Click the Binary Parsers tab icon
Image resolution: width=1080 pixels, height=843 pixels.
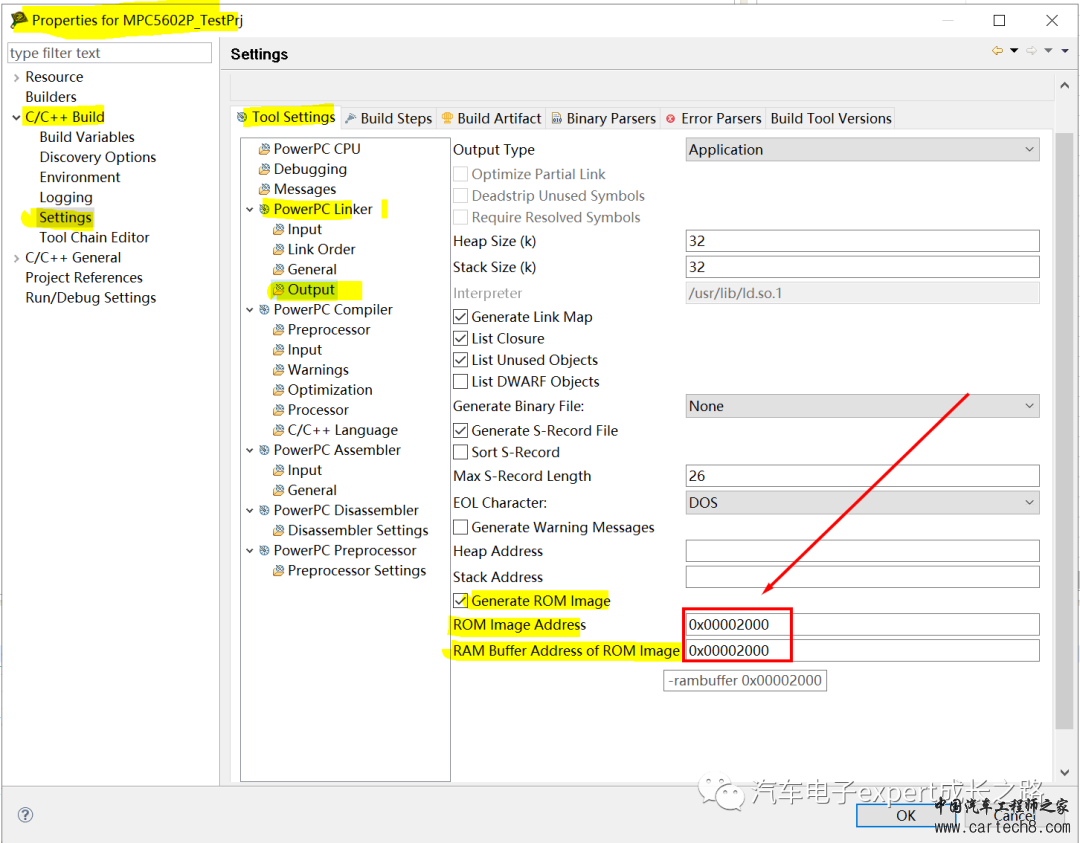(x=557, y=118)
